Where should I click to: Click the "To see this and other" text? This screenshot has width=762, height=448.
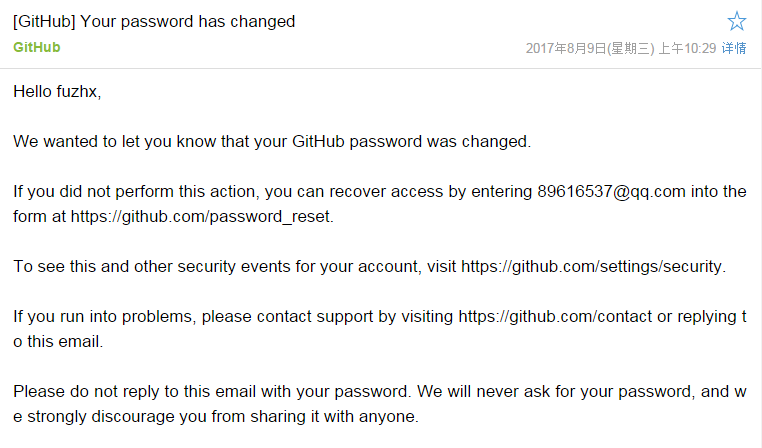(92, 266)
